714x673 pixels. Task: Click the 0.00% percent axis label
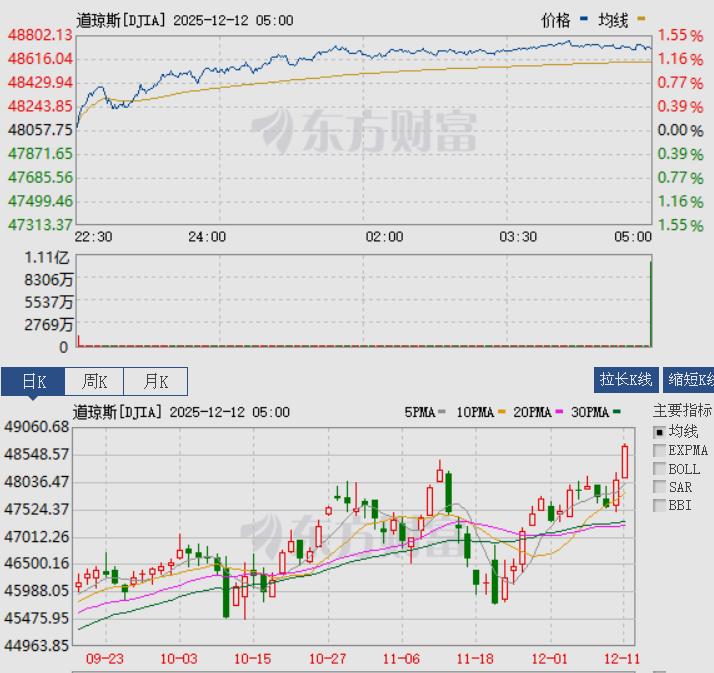coord(680,130)
